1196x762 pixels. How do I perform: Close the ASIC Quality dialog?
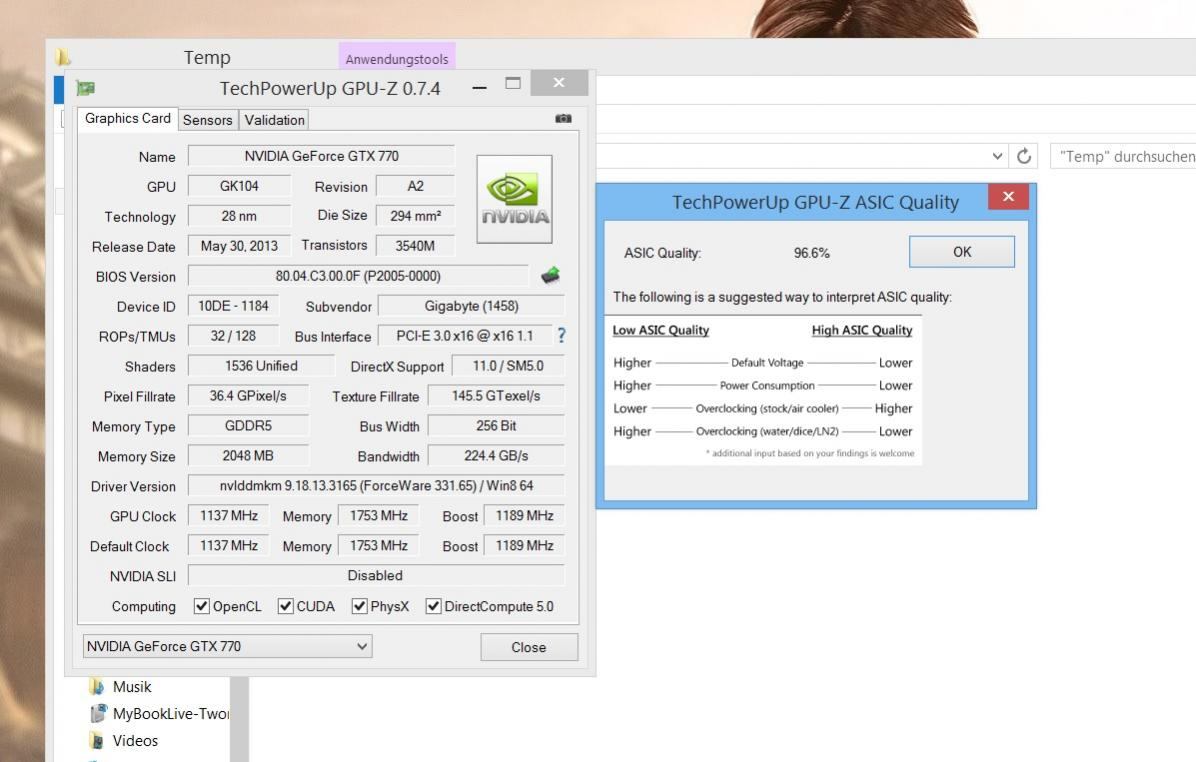tap(1008, 197)
